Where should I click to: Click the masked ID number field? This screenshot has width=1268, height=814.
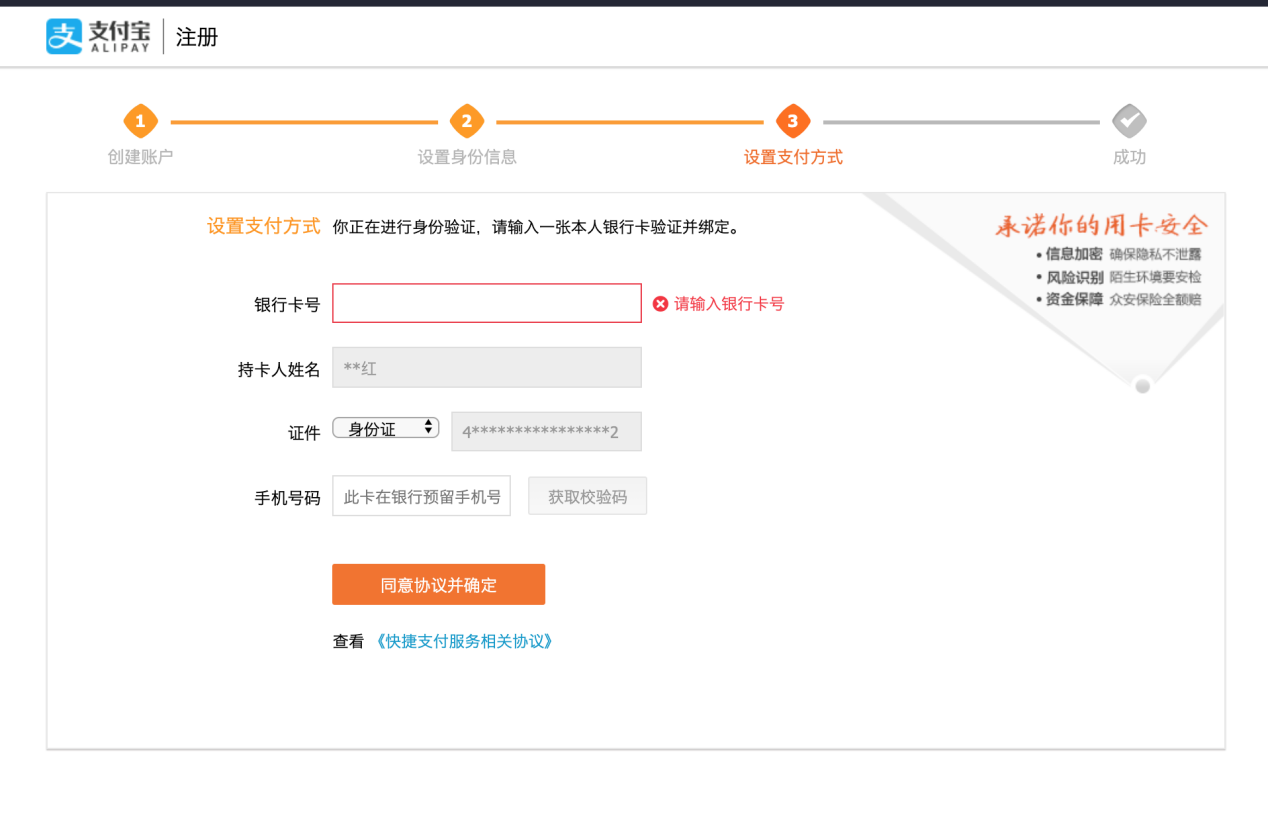tap(546, 432)
